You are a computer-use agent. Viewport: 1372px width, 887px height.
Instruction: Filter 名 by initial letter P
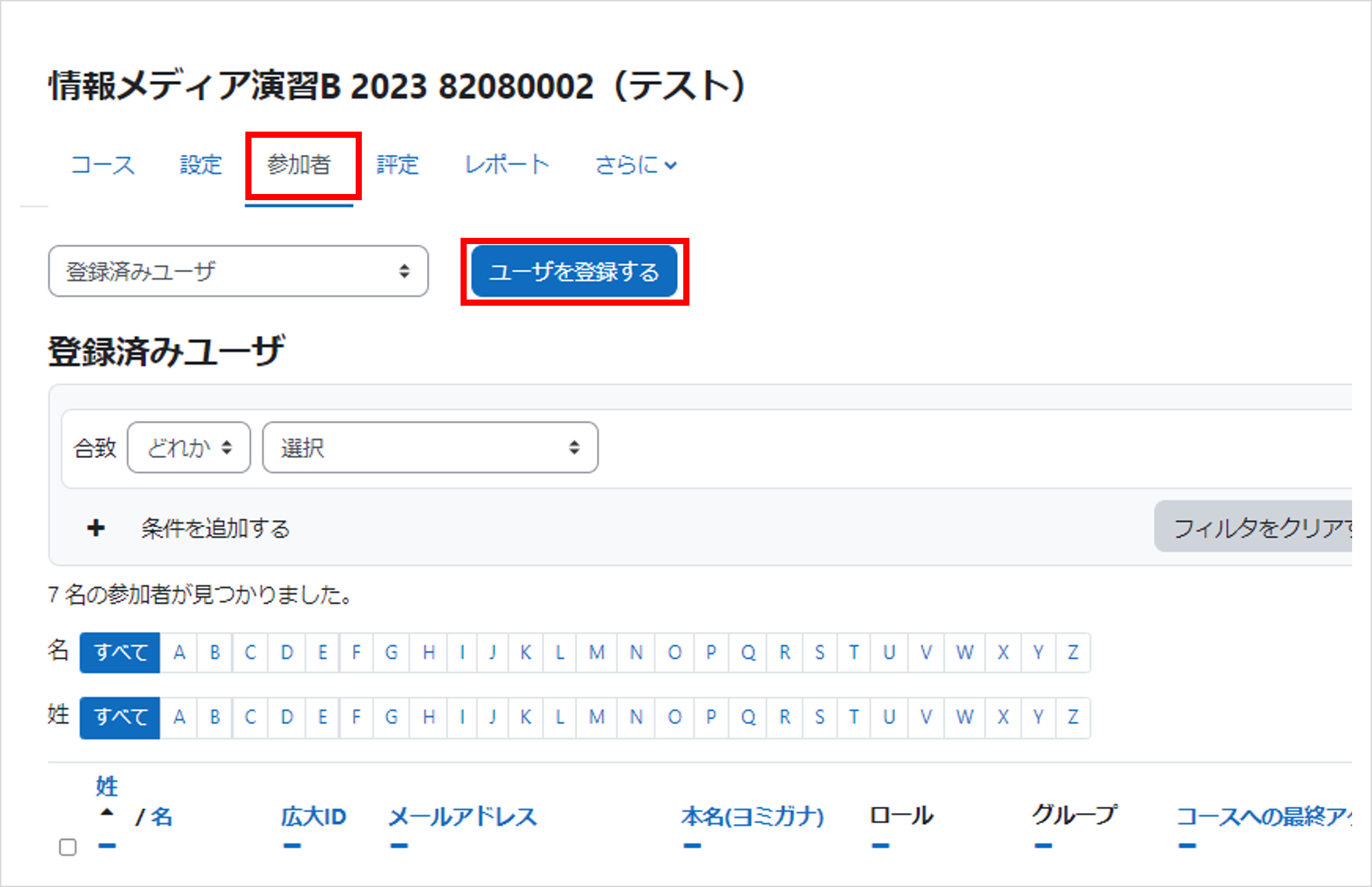point(711,653)
